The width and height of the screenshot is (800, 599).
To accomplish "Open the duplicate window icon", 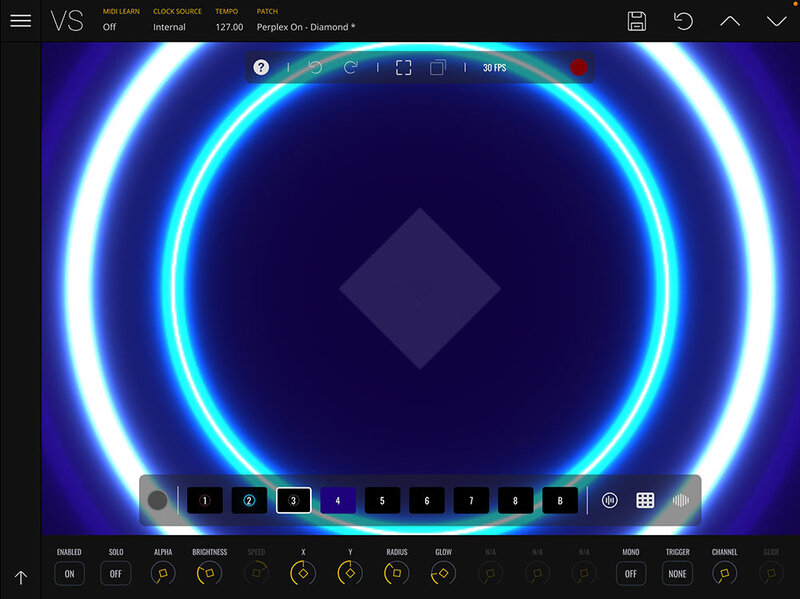I will pos(438,67).
